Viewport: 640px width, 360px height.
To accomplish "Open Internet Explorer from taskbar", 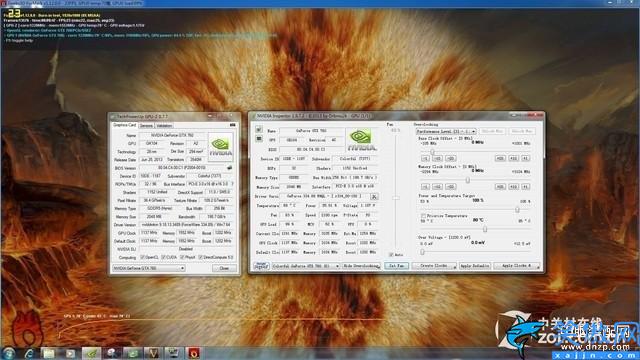I will [30, 353].
